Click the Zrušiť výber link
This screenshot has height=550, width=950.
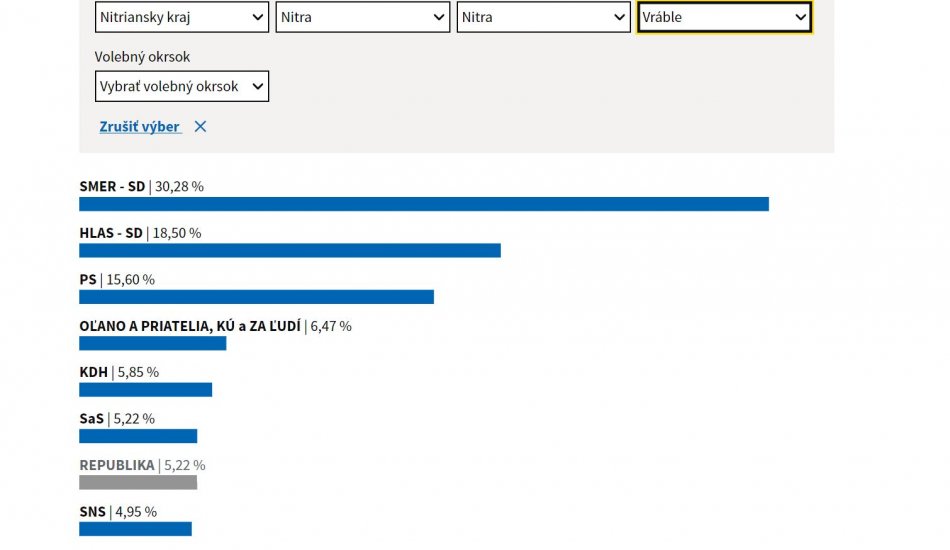point(140,127)
